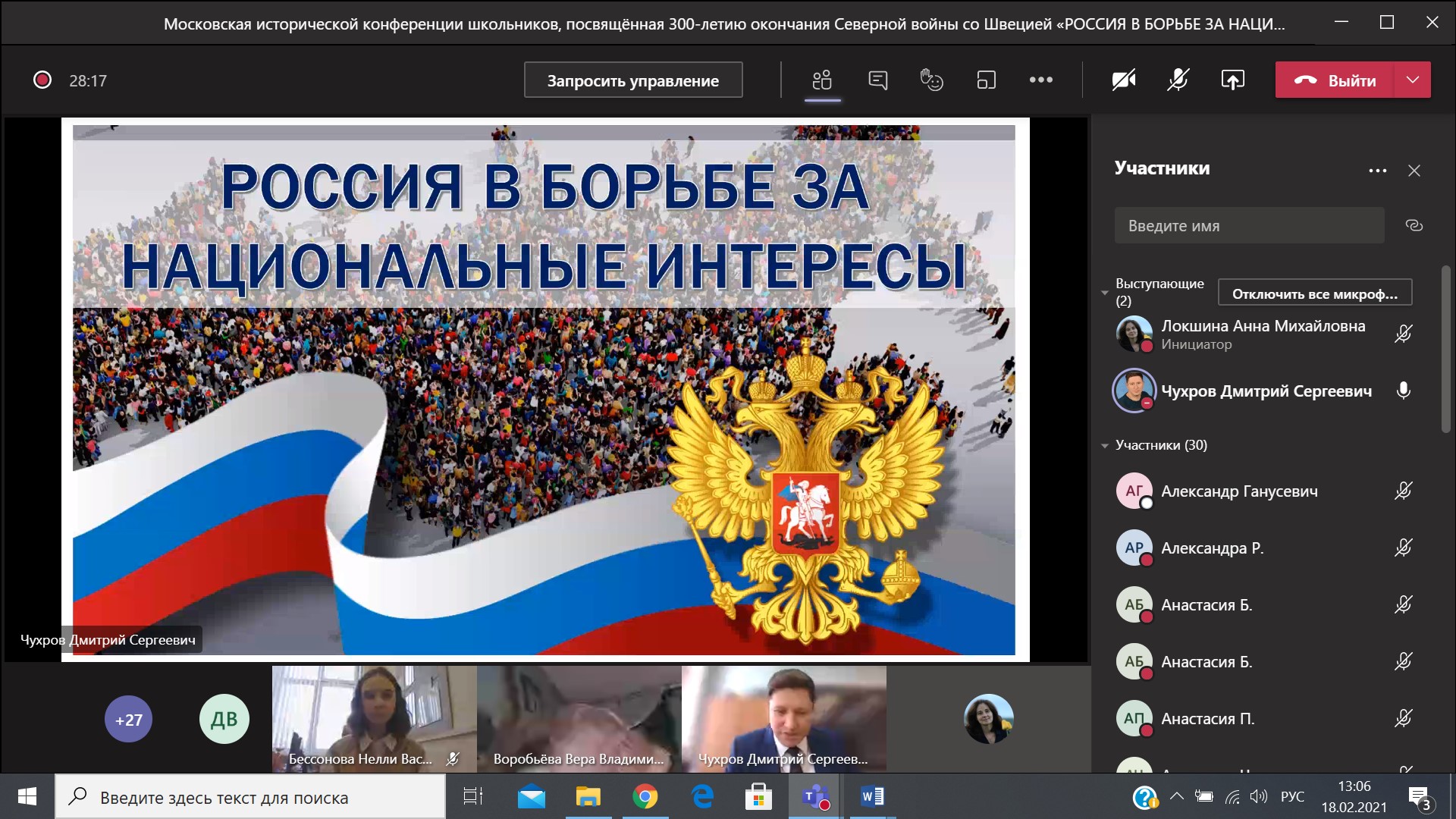Click the recording indicator icon

point(42,80)
